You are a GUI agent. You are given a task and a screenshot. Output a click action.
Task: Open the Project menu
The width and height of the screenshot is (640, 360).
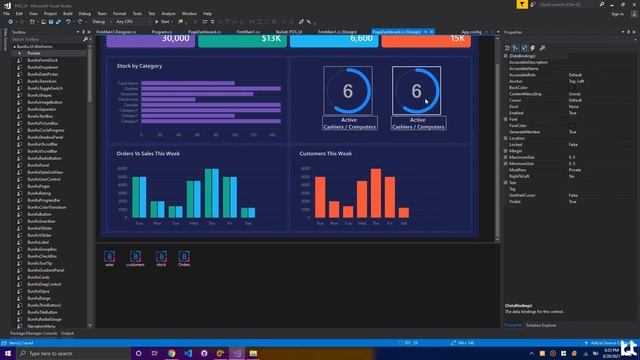(50, 13)
